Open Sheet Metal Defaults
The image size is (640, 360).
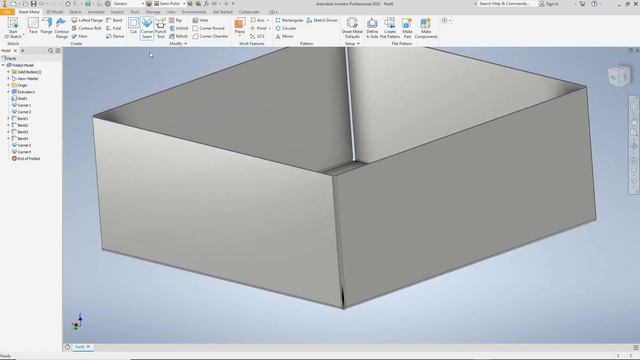[x=352, y=28]
